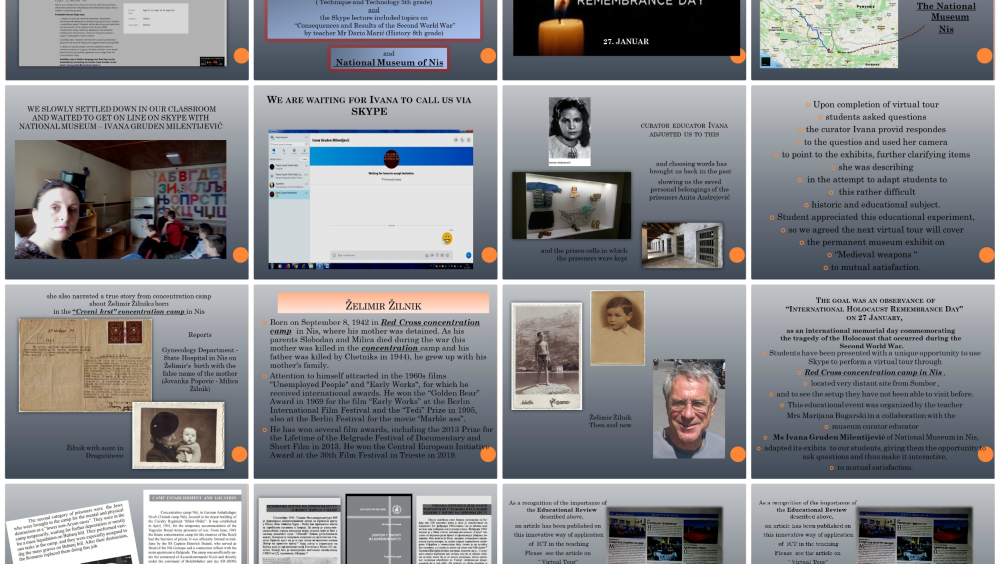The image size is (1000, 564).
Task: Select the slide with Anita Andrejević's belongings
Action: (x=624, y=182)
